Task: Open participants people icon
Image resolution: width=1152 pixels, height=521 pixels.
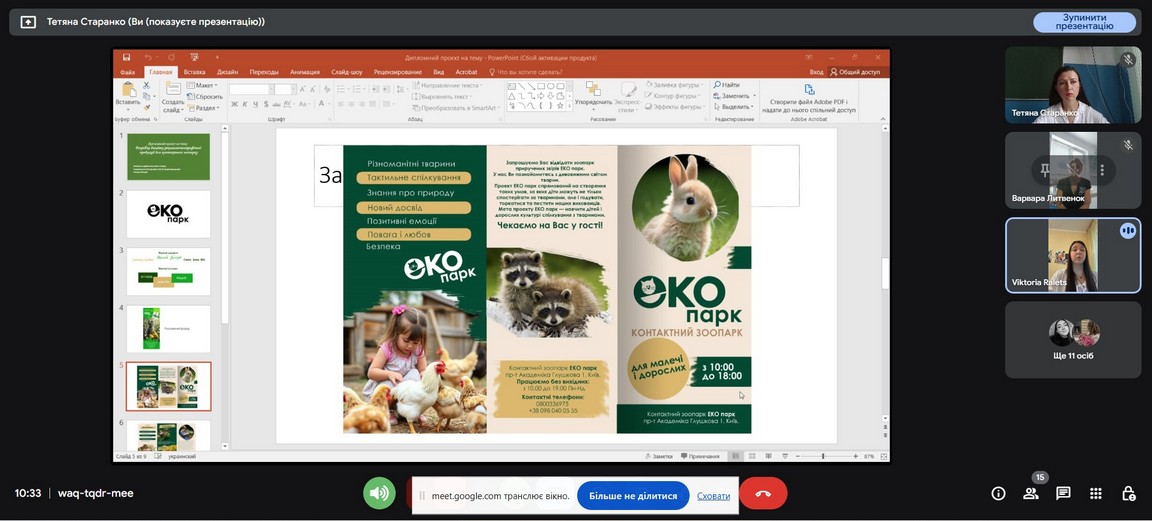Action: click(1031, 493)
